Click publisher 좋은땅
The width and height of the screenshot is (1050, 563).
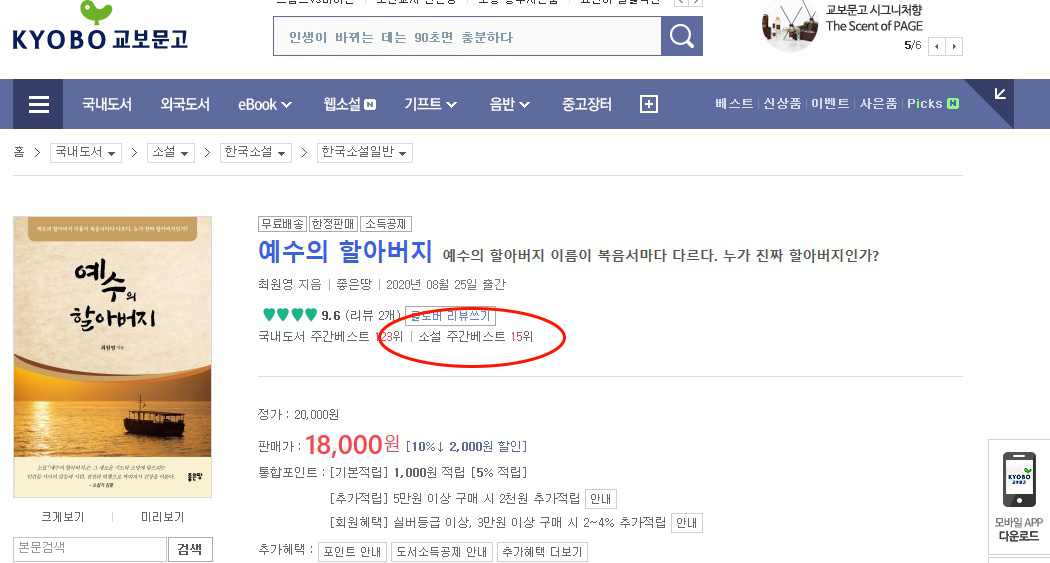pyautogui.click(x=354, y=285)
